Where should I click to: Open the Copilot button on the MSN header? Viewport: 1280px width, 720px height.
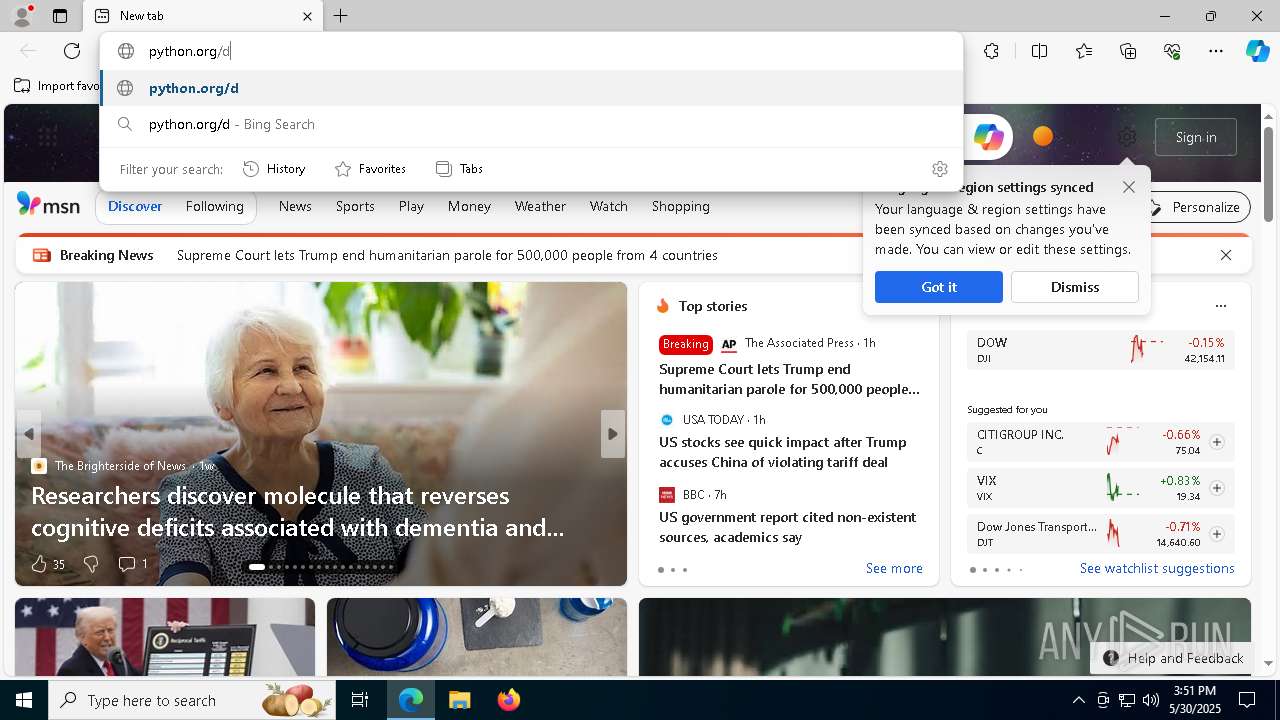pos(988,137)
